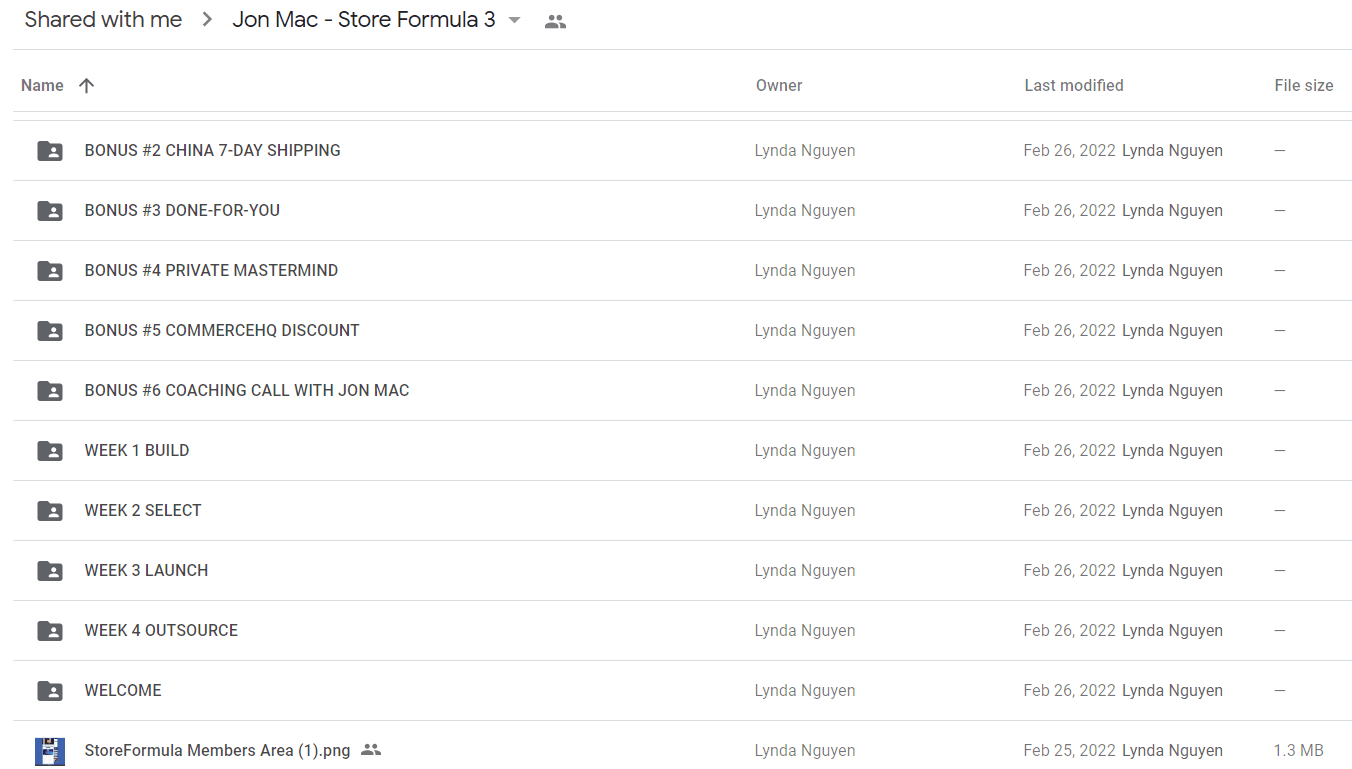Click the PNG thumbnail for StoreFormula Members Area
This screenshot has width=1352, height=769.
point(50,751)
